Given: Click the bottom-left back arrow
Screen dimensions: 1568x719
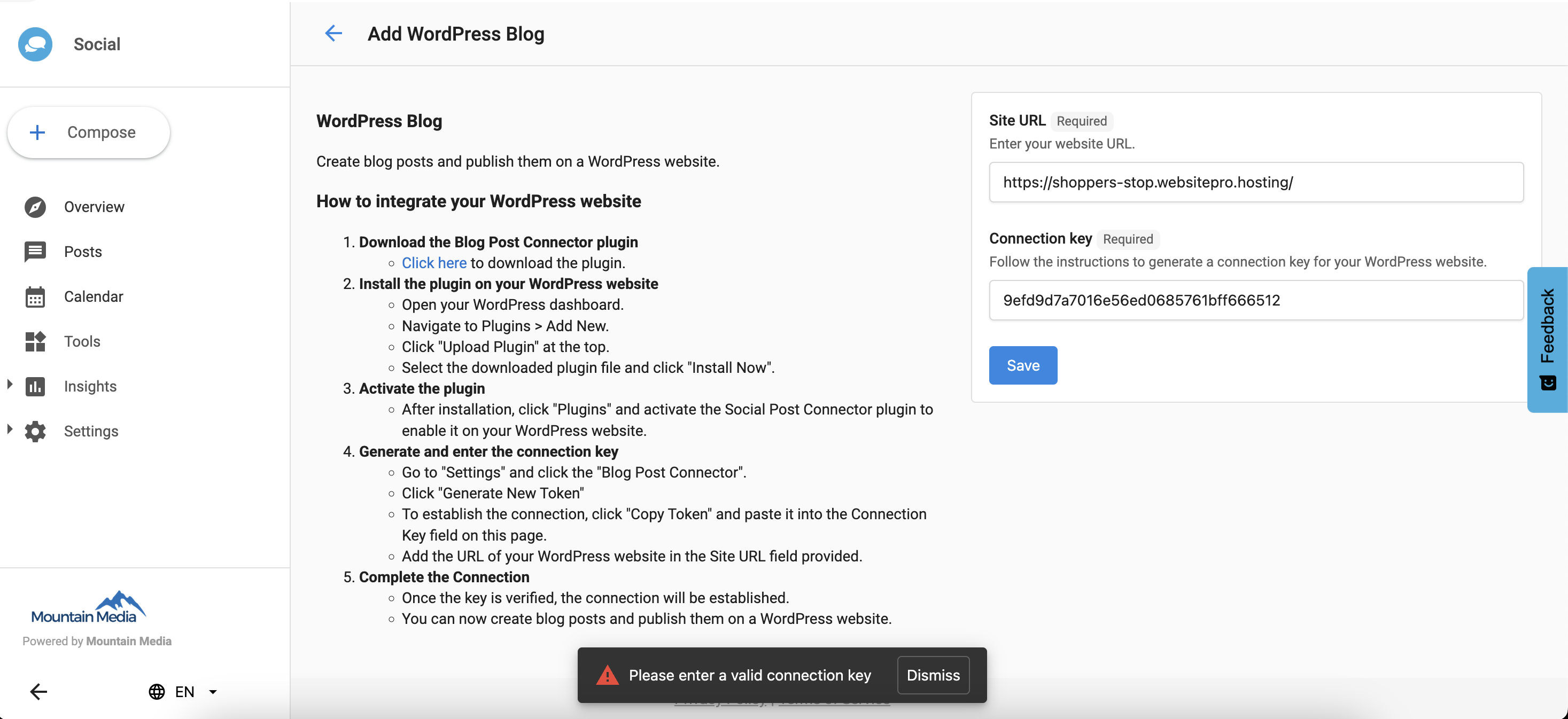Looking at the screenshot, I should click(x=38, y=692).
